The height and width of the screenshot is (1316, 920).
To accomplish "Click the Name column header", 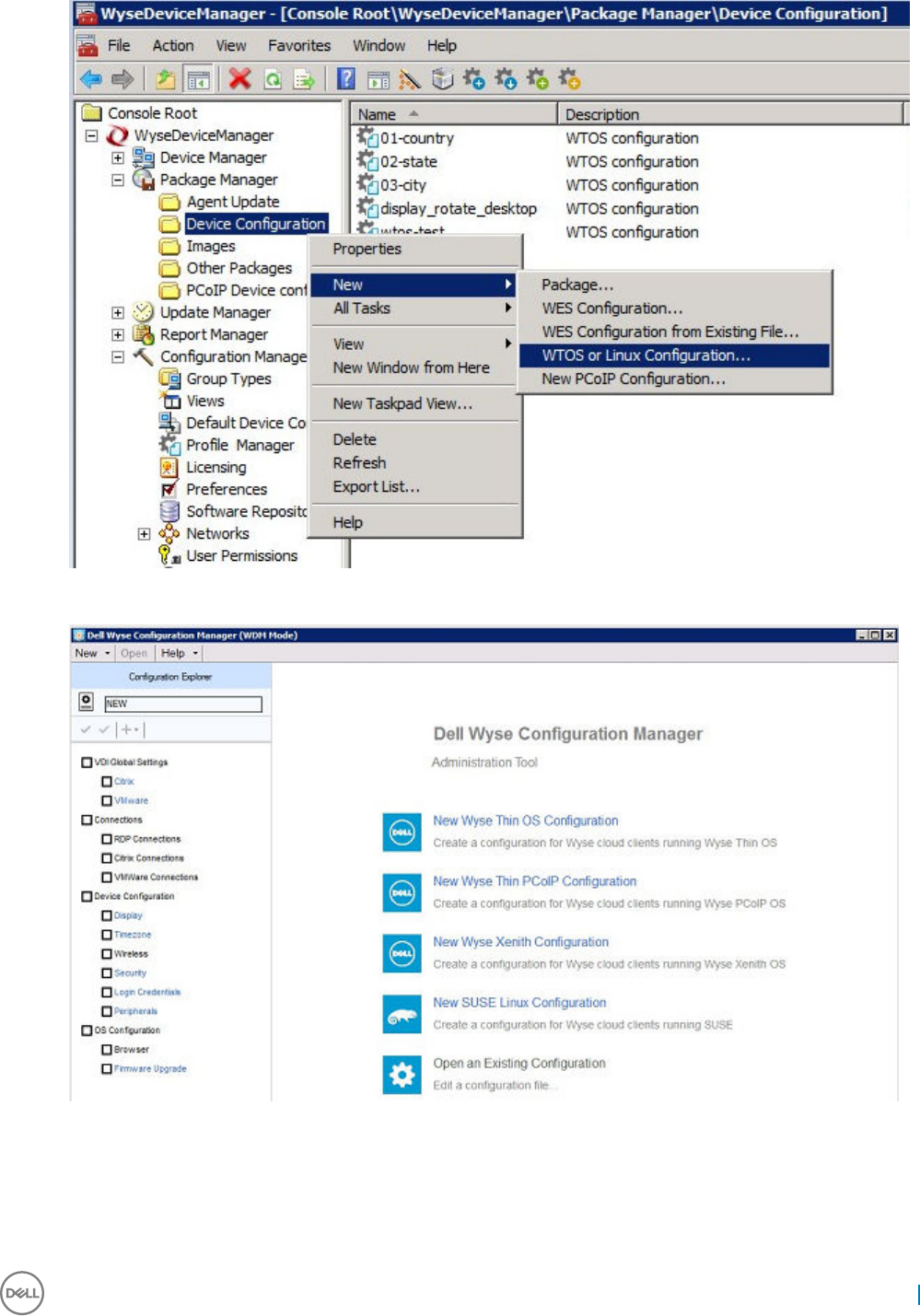I will point(454,114).
